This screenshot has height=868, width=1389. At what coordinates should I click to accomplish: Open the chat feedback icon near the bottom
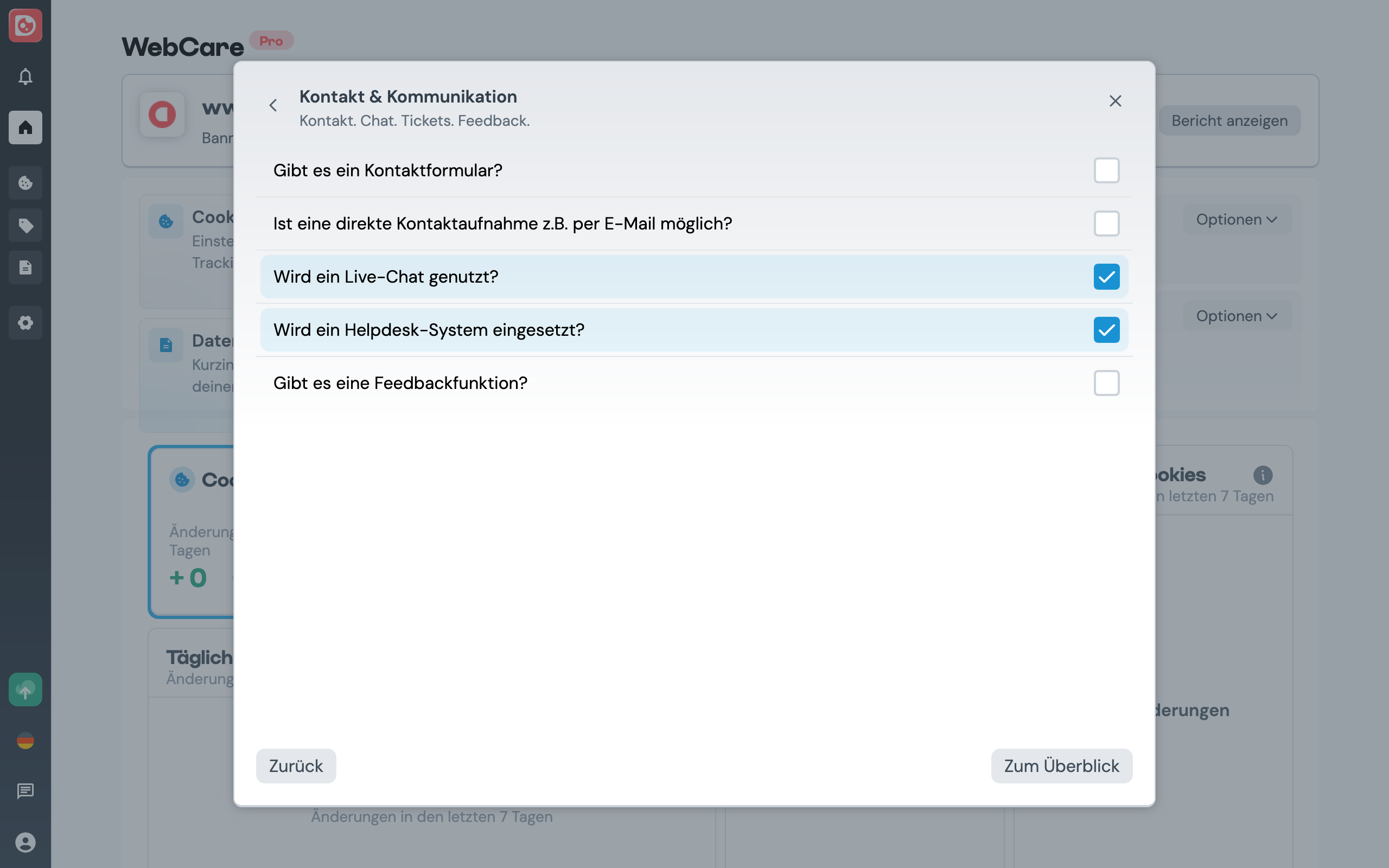(x=26, y=792)
